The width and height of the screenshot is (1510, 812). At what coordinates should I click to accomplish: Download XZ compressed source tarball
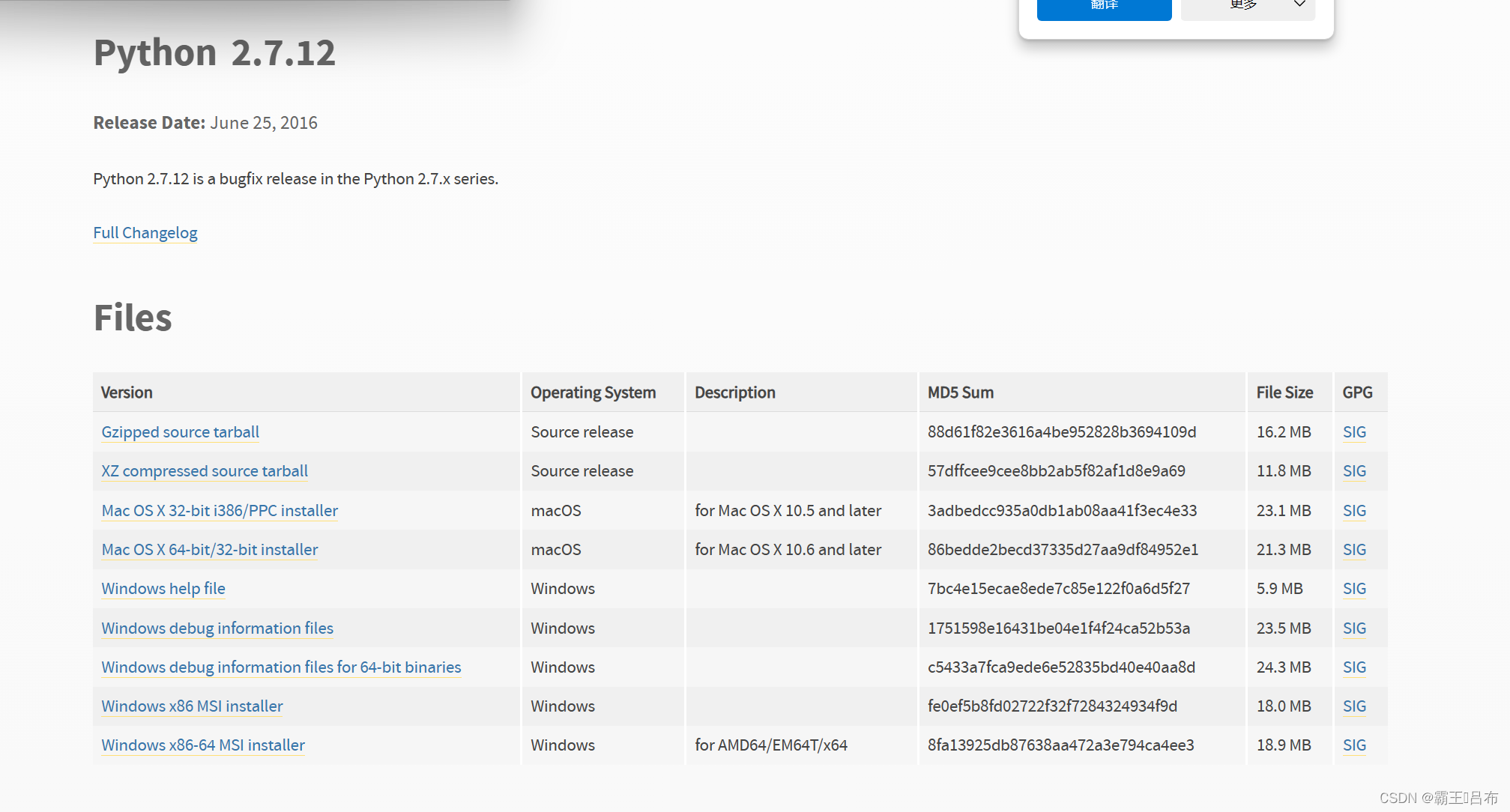pyautogui.click(x=205, y=471)
